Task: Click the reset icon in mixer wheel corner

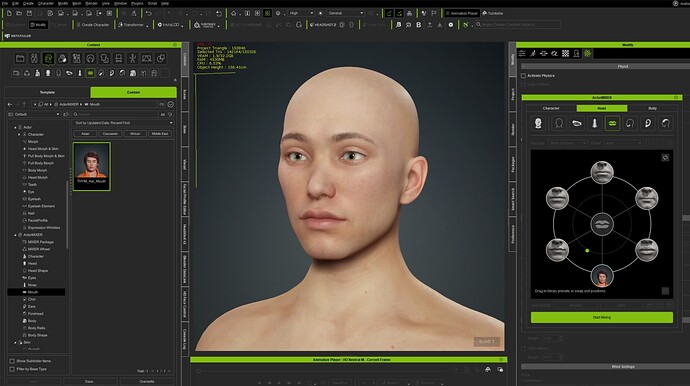Action: pyautogui.click(x=665, y=158)
